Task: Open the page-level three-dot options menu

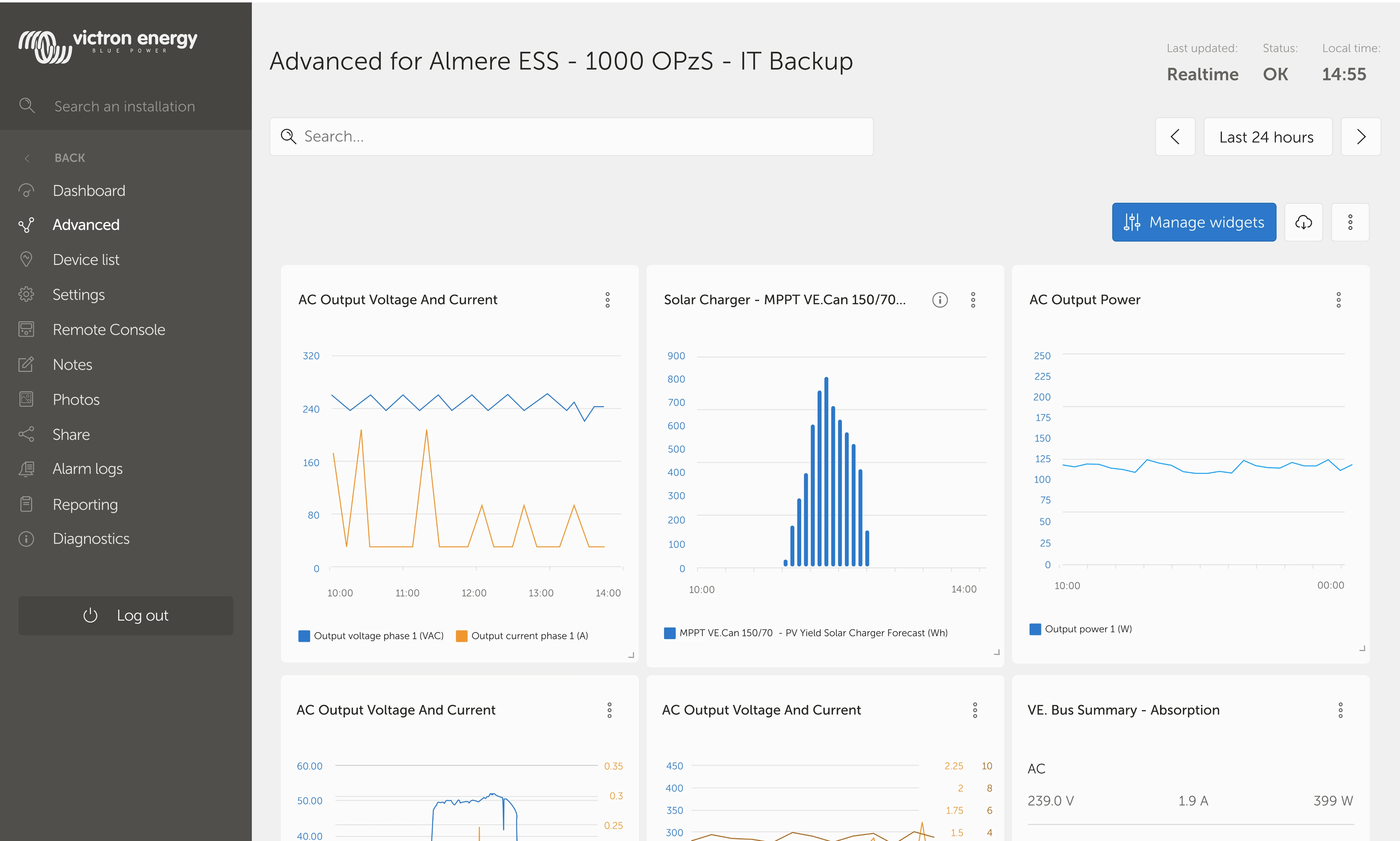Action: click(x=1350, y=222)
